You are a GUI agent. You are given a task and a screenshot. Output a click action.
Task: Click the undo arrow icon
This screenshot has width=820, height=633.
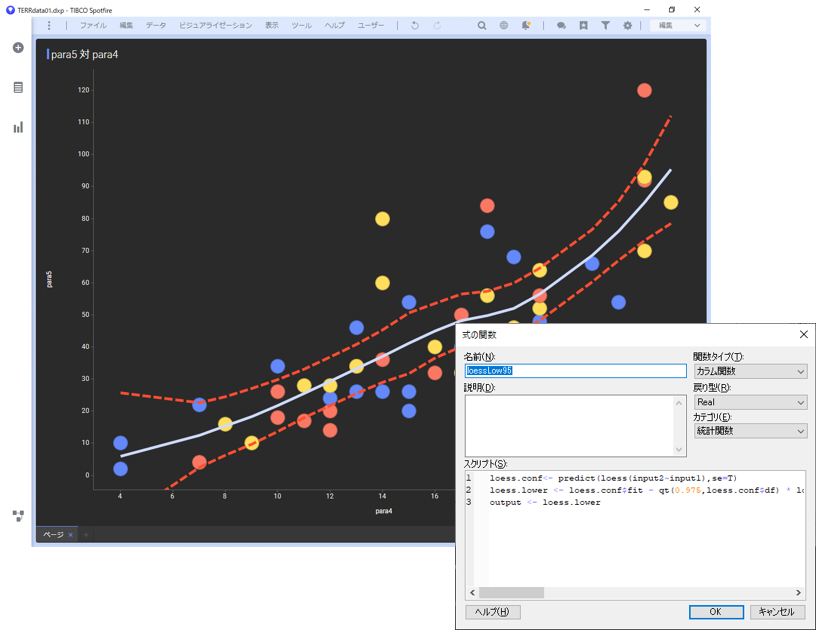click(415, 25)
